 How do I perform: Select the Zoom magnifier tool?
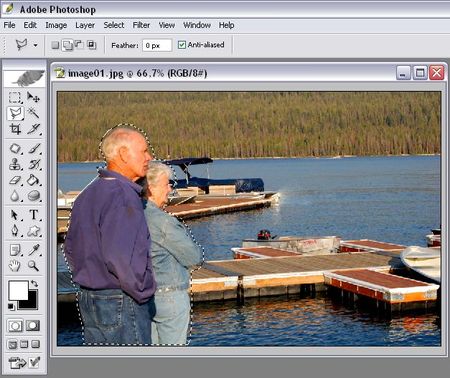click(33, 266)
